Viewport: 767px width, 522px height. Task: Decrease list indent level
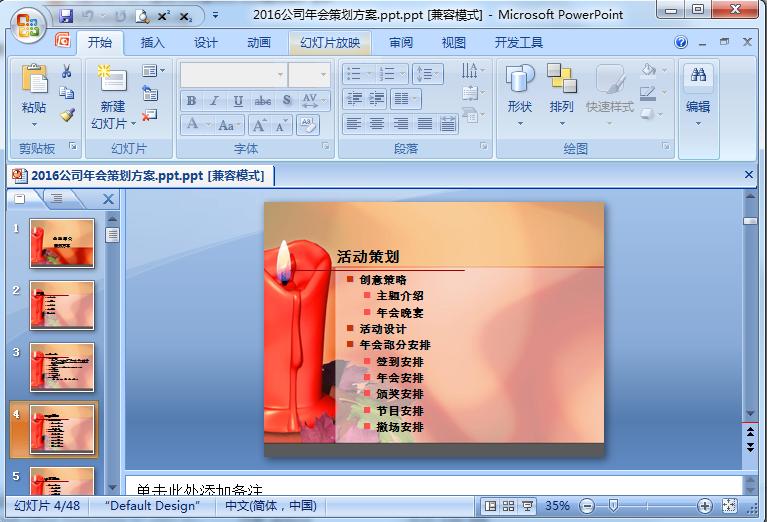point(354,99)
